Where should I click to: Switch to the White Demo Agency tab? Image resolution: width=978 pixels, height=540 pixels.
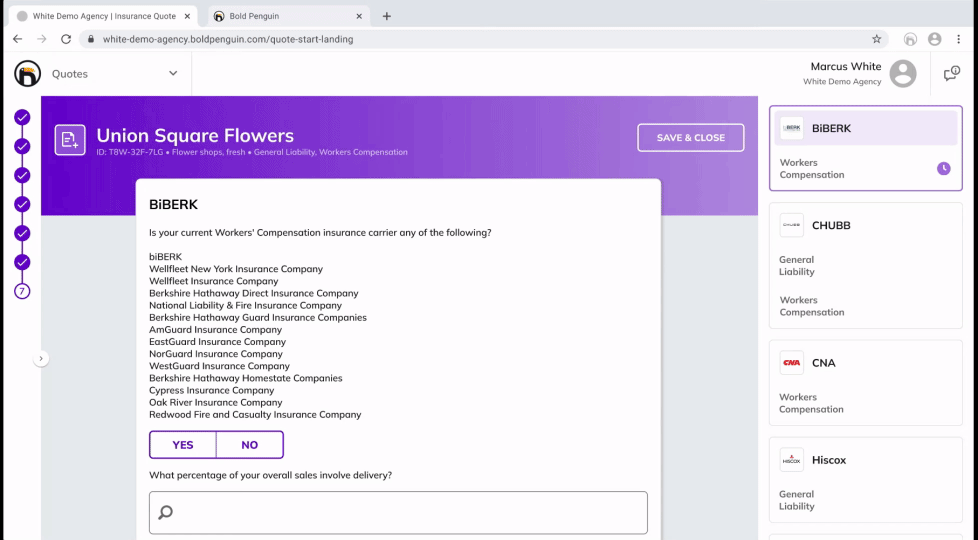tap(103, 16)
